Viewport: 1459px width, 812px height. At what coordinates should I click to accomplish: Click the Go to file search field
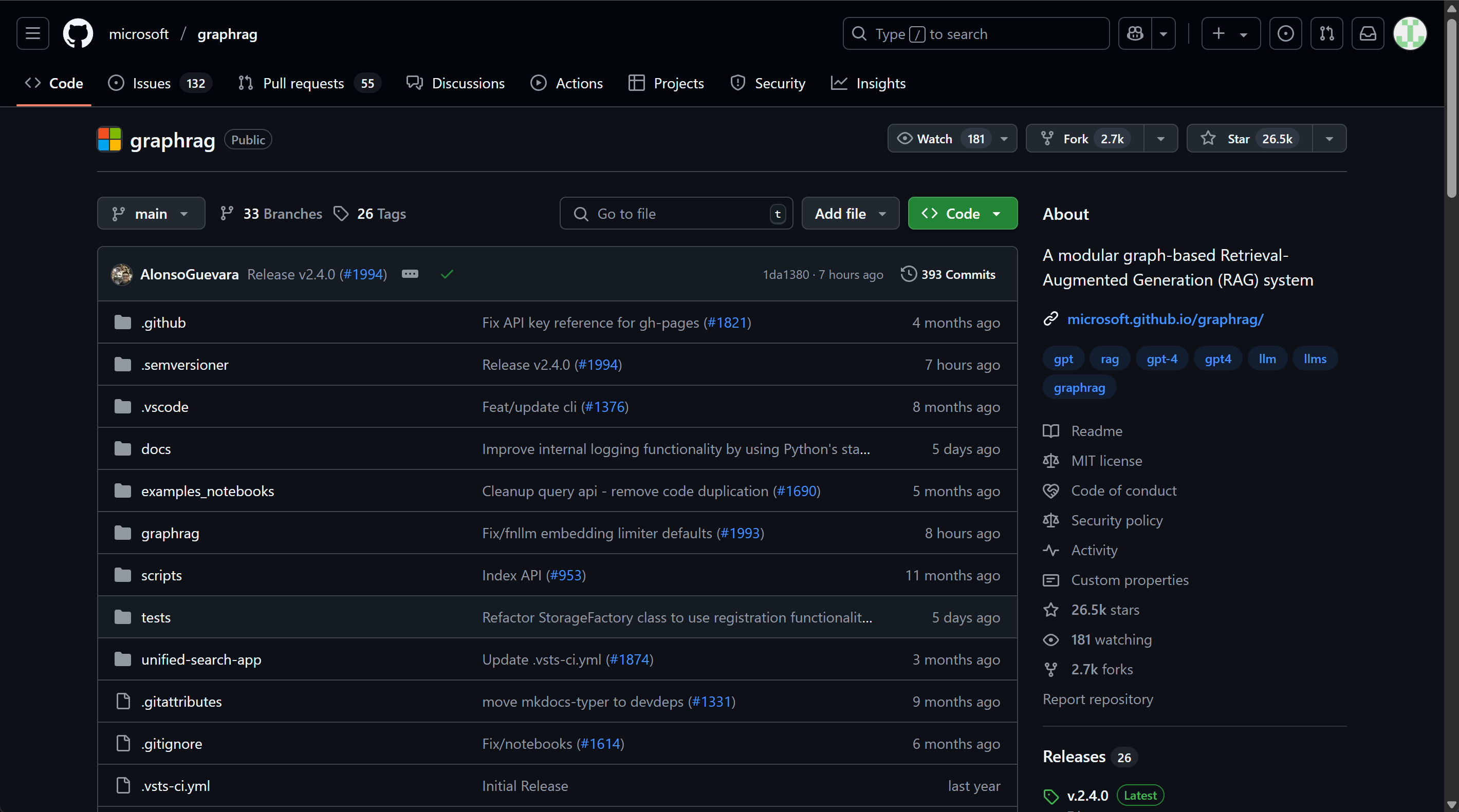[676, 213]
